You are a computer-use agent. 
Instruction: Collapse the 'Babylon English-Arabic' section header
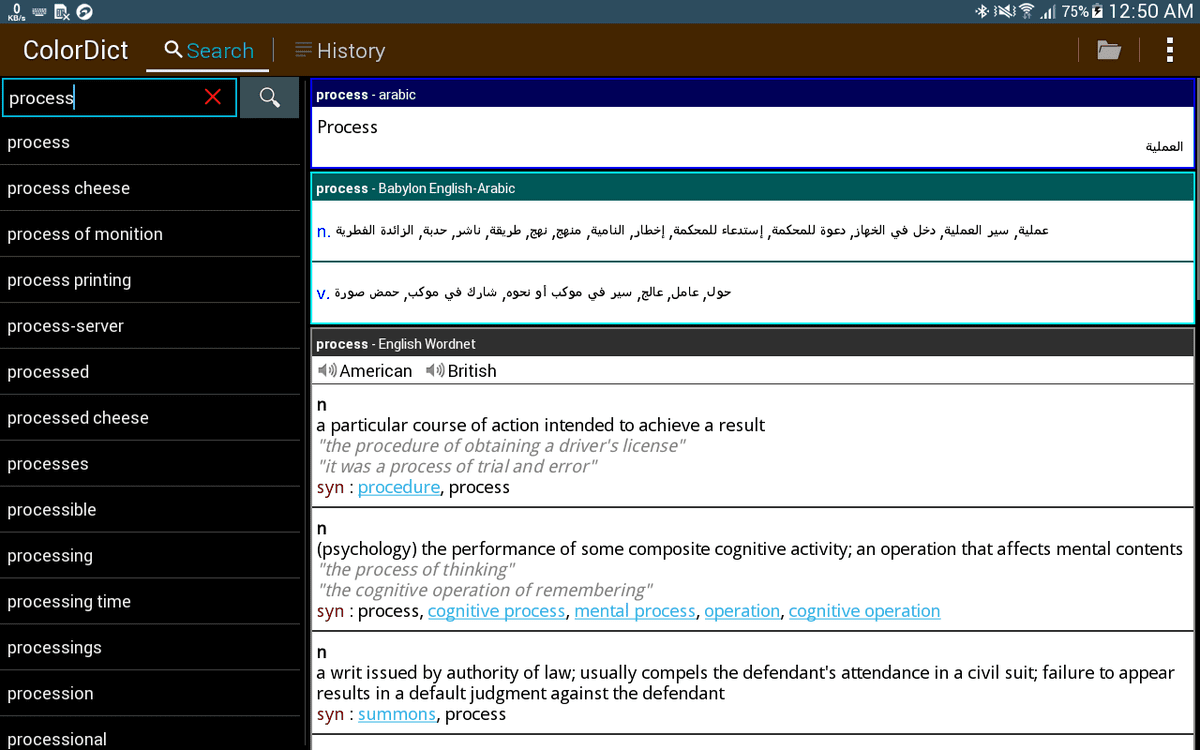coord(750,187)
